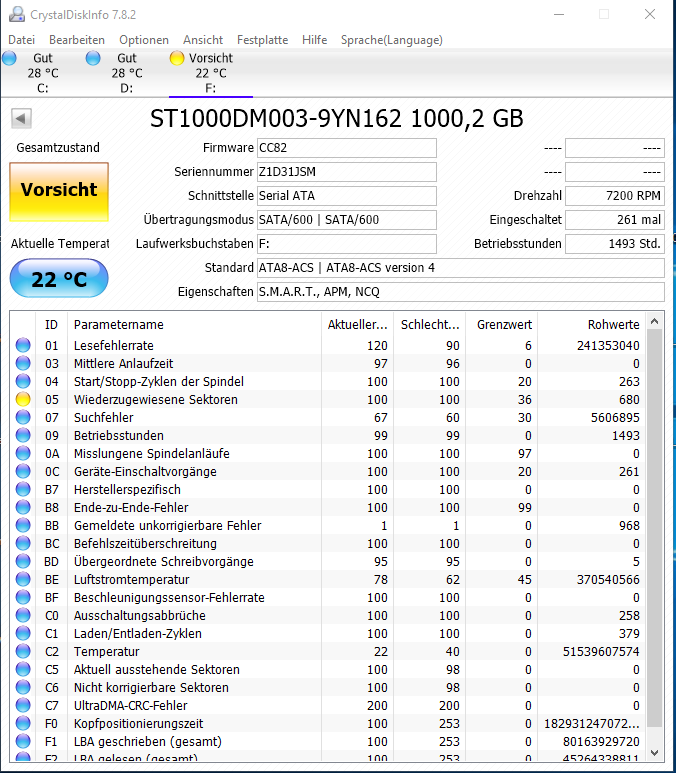Image resolution: width=676 pixels, height=773 pixels.
Task: Click raw value 680 in Wiederzugewiesene Sektoren row
Action: pyautogui.click(x=629, y=399)
